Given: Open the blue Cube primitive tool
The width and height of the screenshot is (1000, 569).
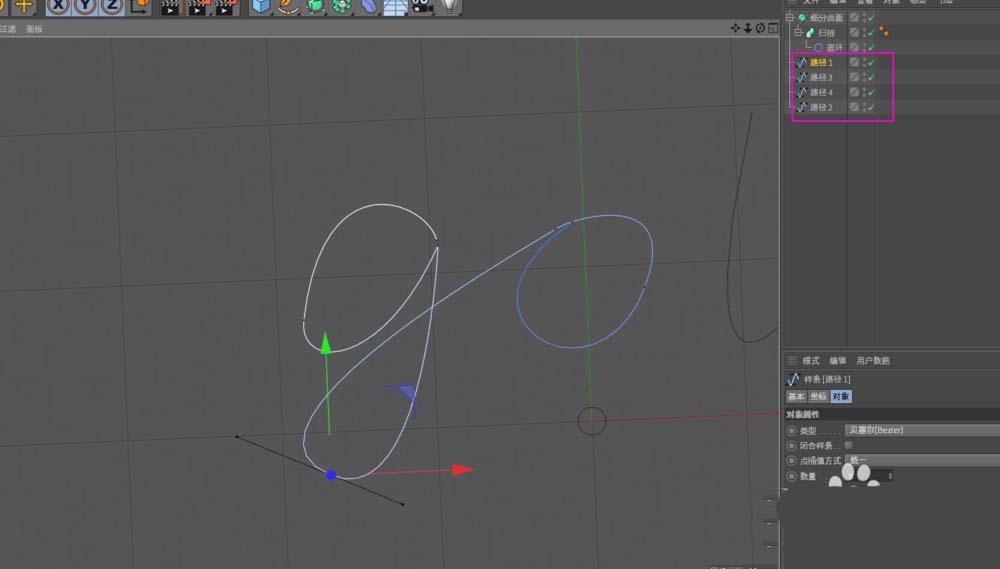Looking at the screenshot, I should [261, 6].
